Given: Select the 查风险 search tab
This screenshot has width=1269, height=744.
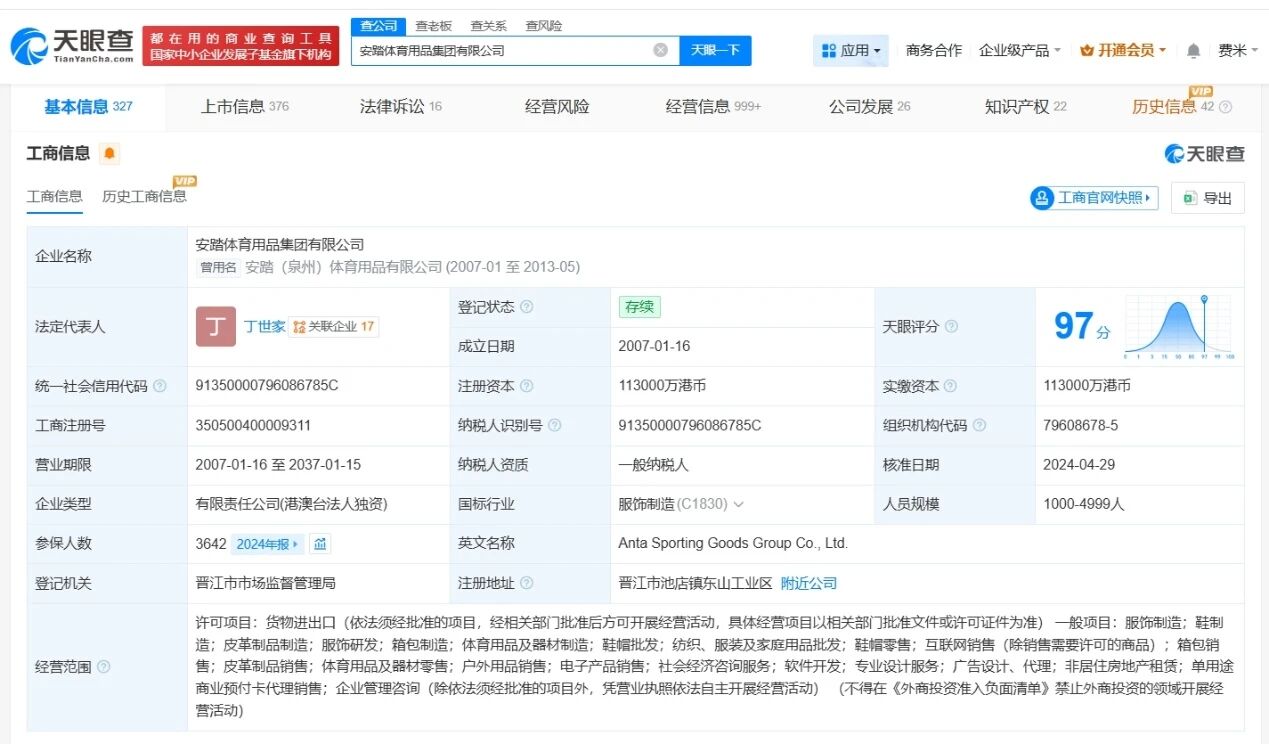Looking at the screenshot, I should point(543,25).
